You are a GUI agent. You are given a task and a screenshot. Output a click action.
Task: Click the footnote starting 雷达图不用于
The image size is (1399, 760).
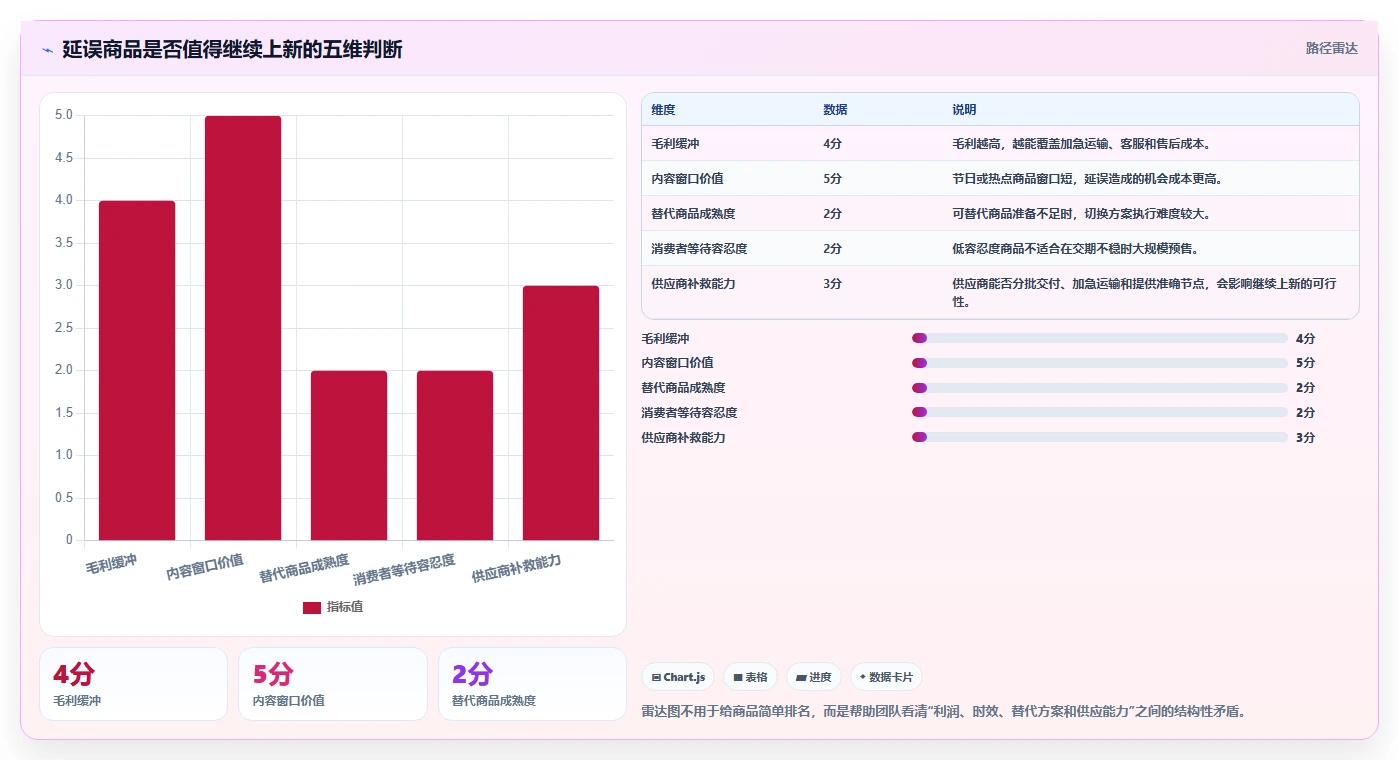(x=943, y=712)
